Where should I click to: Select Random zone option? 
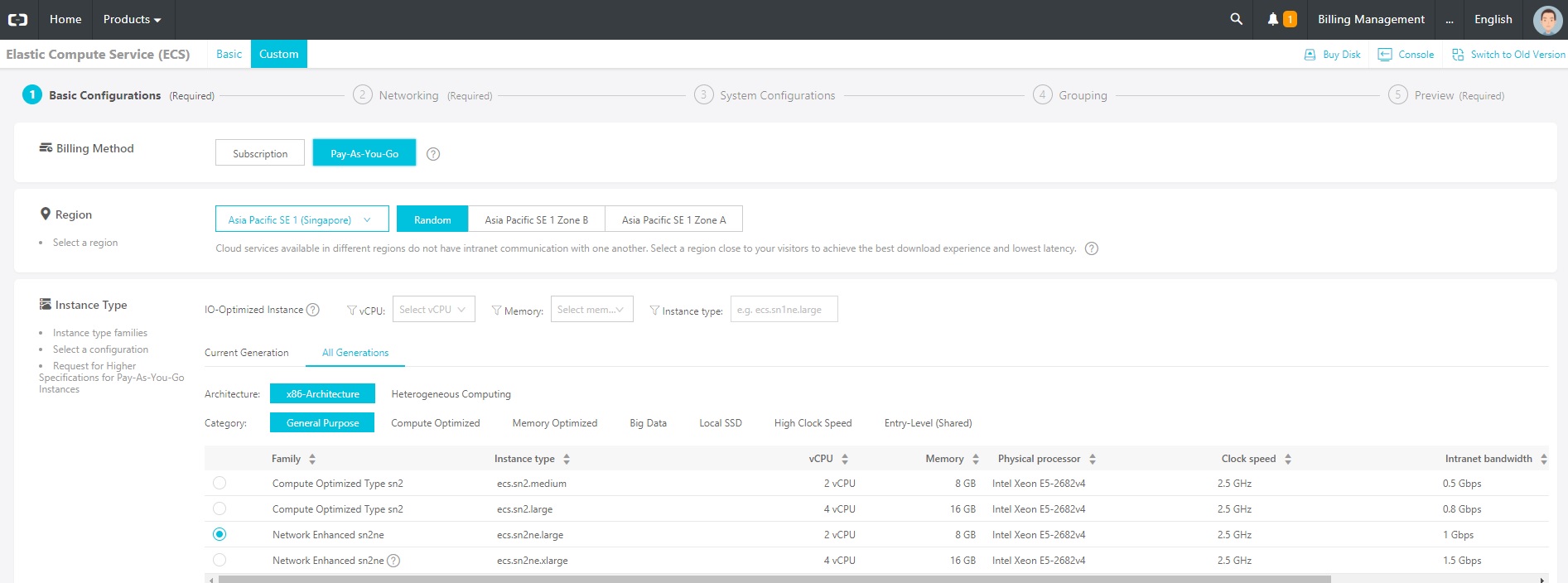[x=432, y=219]
